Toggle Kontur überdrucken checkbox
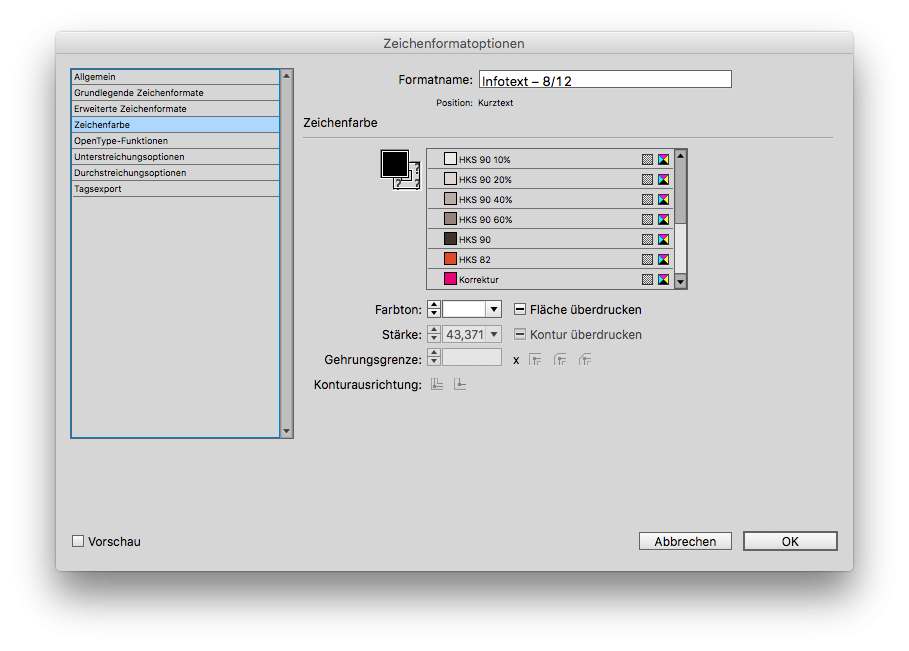Image resolution: width=909 pixels, height=651 pixels. click(520, 334)
